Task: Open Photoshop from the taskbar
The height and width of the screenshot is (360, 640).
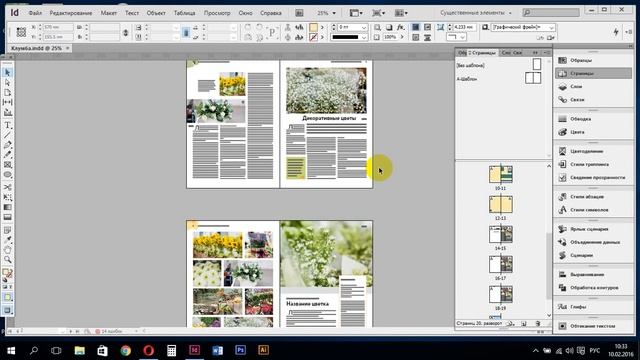Action: 240,350
